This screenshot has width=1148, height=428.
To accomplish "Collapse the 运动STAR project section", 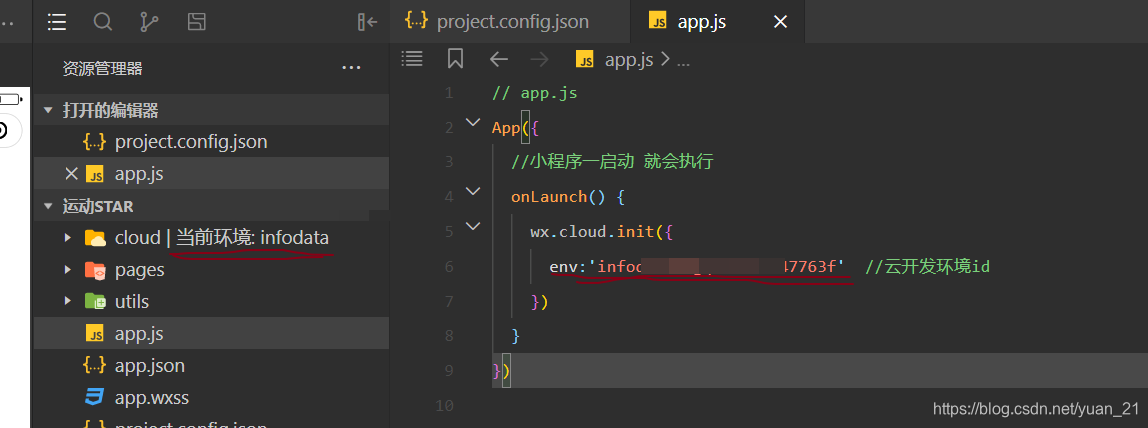I will [49, 206].
